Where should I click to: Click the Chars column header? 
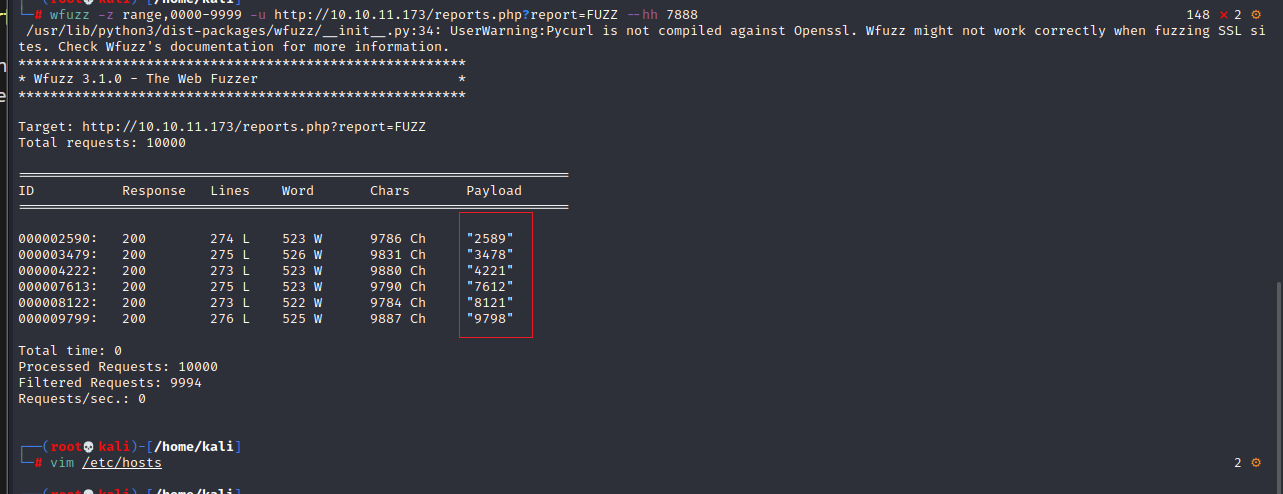point(390,191)
